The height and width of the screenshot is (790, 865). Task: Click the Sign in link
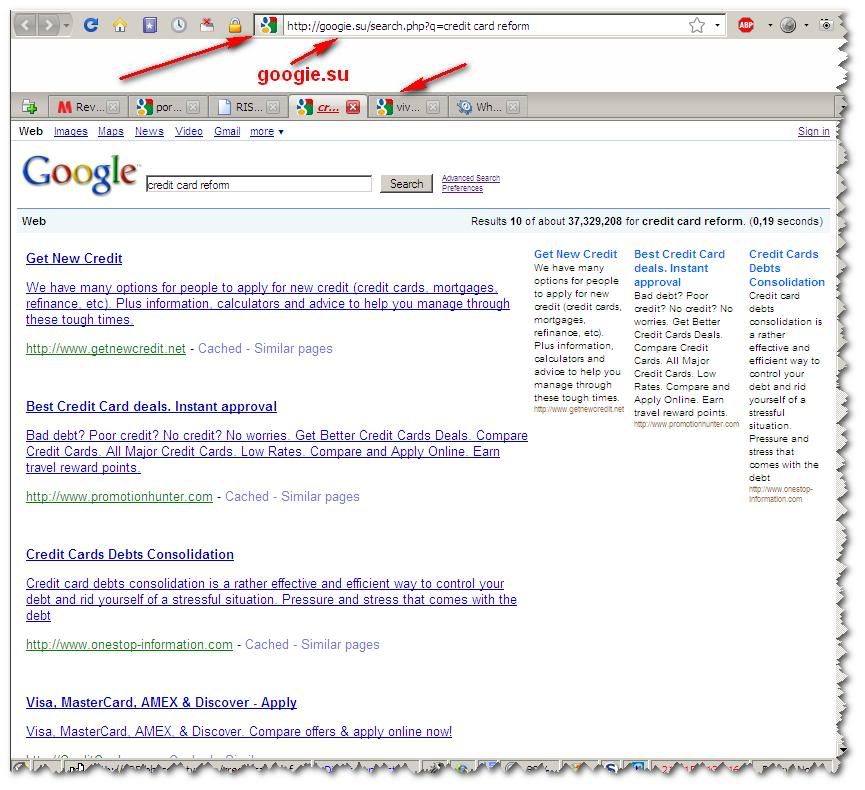coord(813,131)
